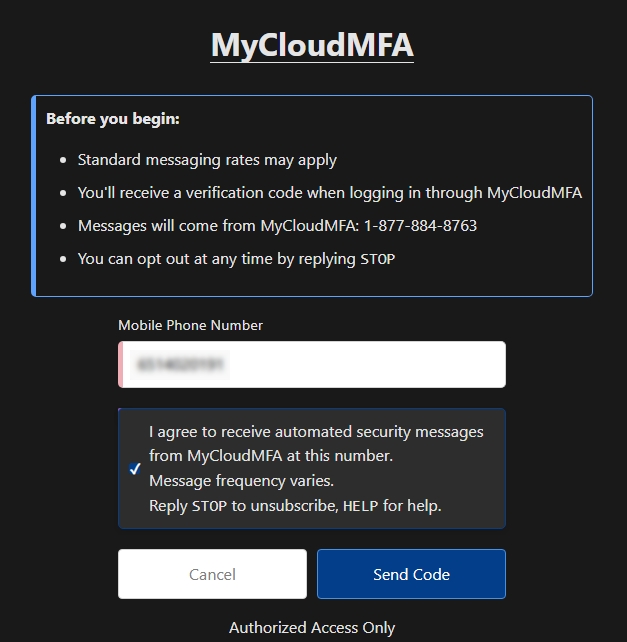627x642 pixels.
Task: Click the "Standard messaging rates may apply" bullet
Action: [x=207, y=160]
